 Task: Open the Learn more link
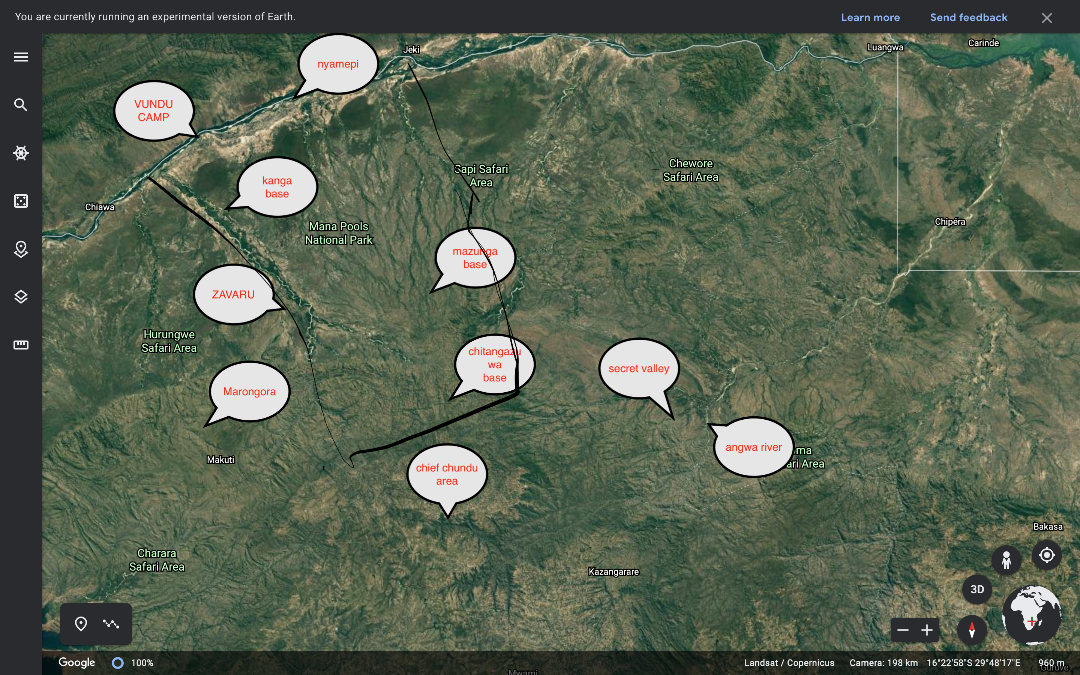click(871, 17)
